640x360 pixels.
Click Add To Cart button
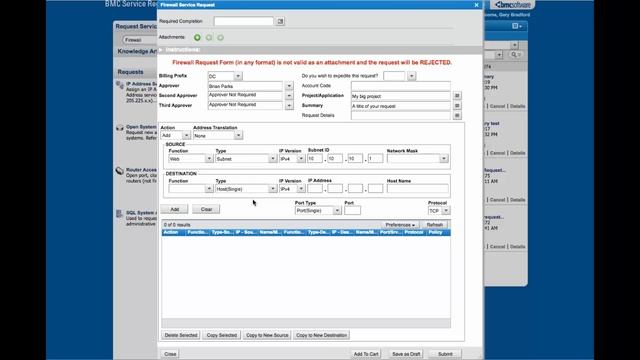(x=366, y=354)
